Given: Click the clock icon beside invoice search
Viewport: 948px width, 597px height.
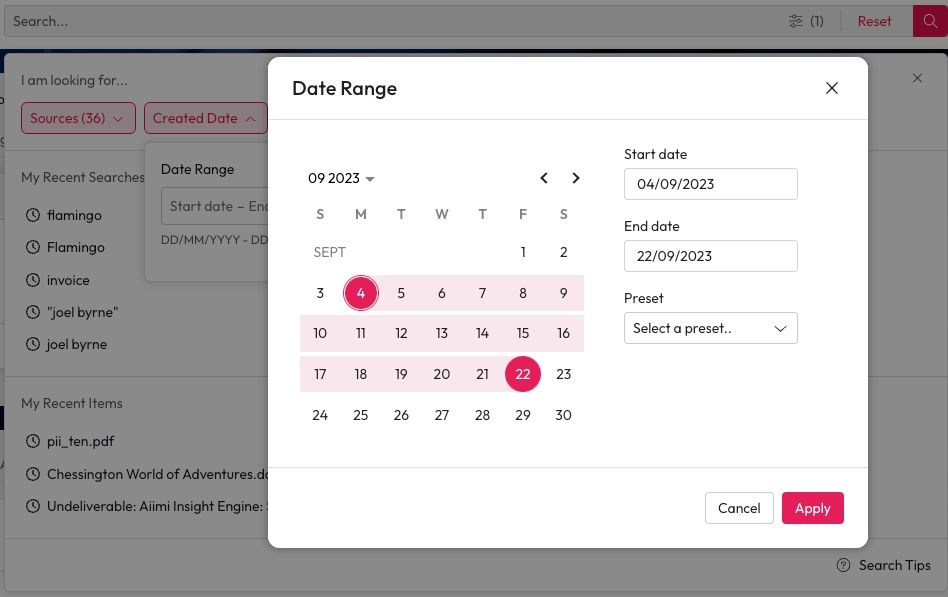Looking at the screenshot, I should point(33,281).
